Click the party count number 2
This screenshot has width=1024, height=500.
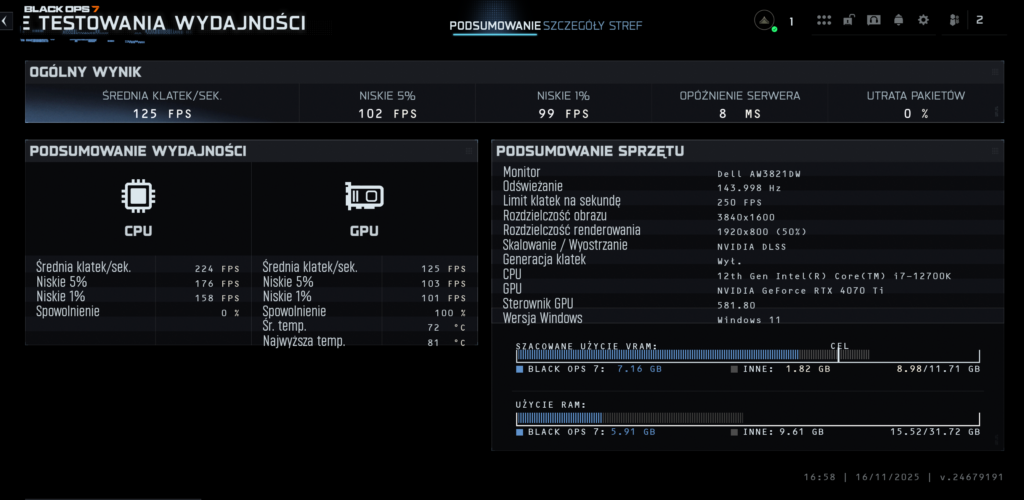point(979,20)
